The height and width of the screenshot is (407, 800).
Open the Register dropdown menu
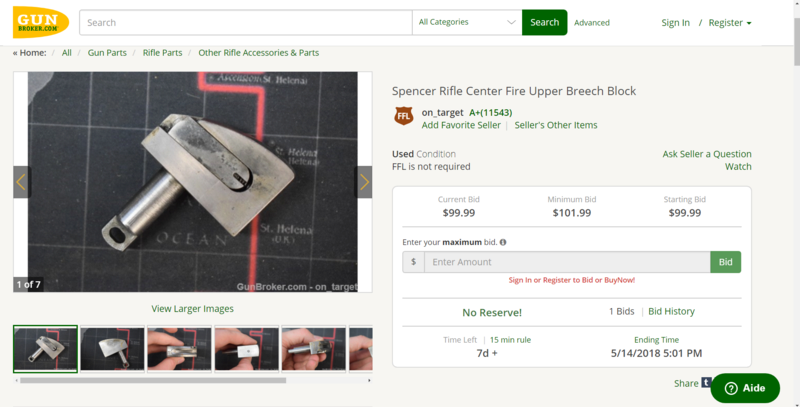point(730,22)
